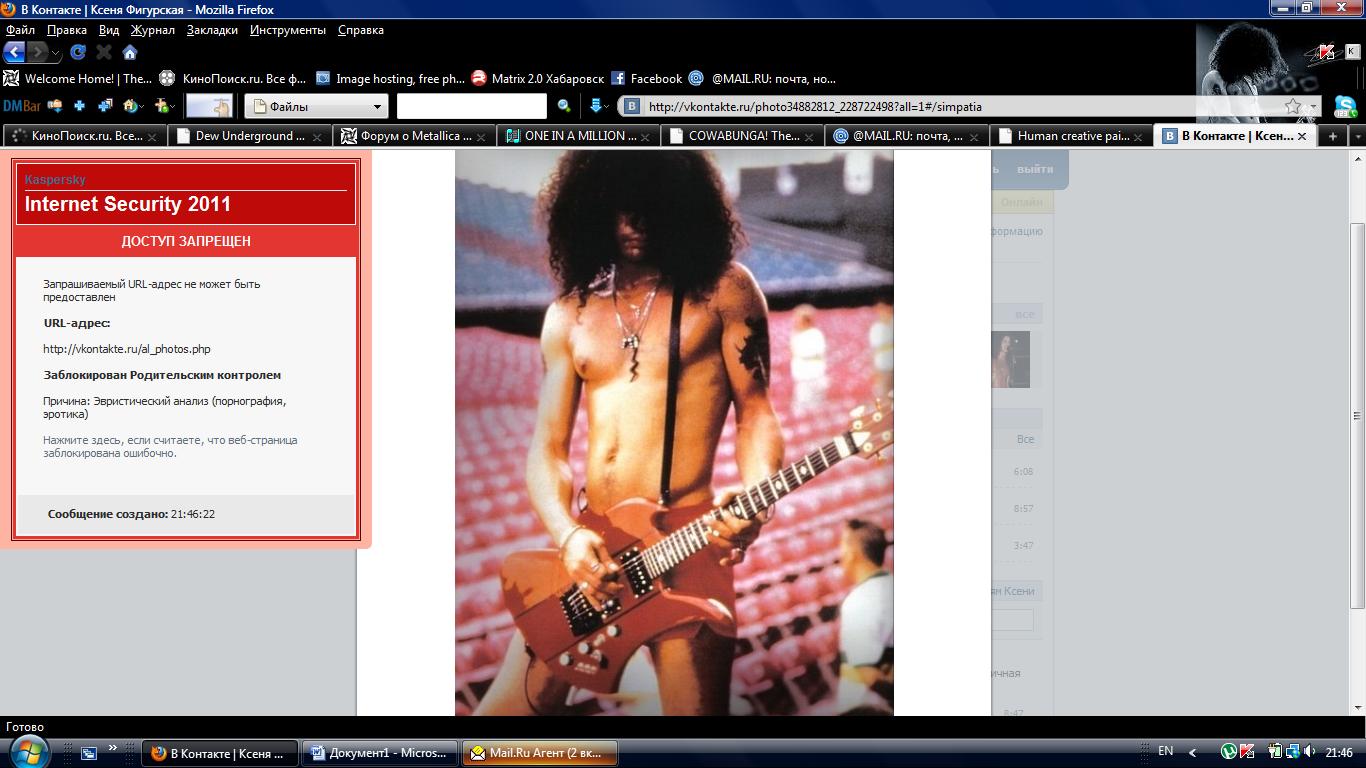Screen dimensions: 1366x768
Task: Open the Facebook bookmark
Action: (x=646, y=79)
